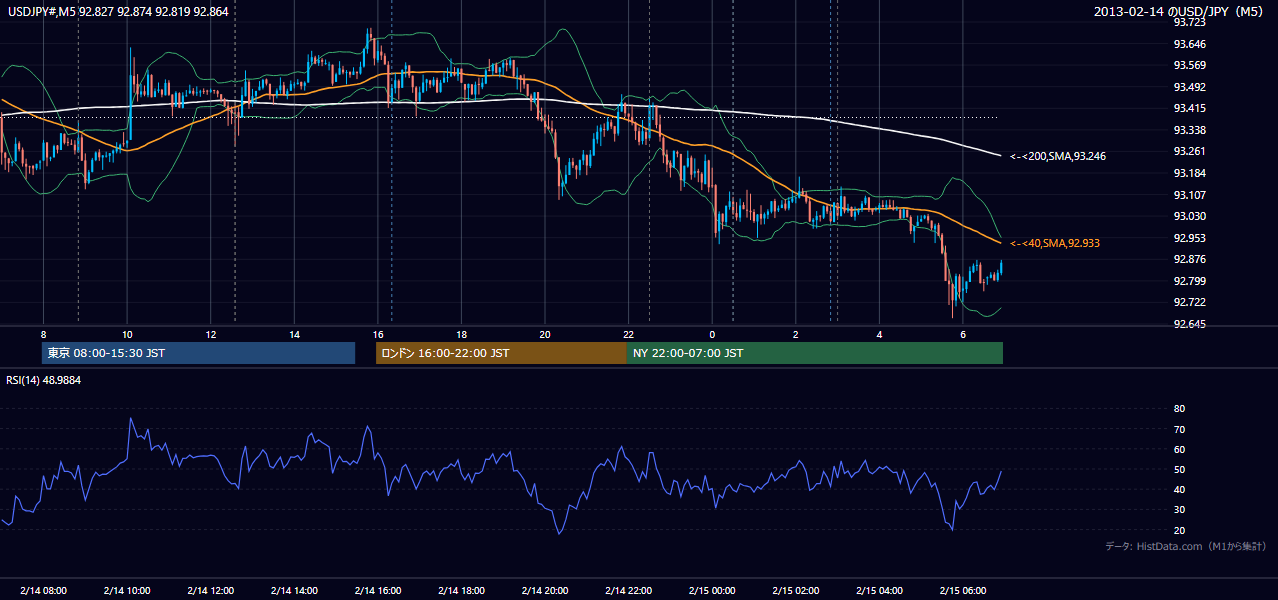Click the ロンドン 16:00-22:00 JST session bar

pyautogui.click(x=501, y=353)
